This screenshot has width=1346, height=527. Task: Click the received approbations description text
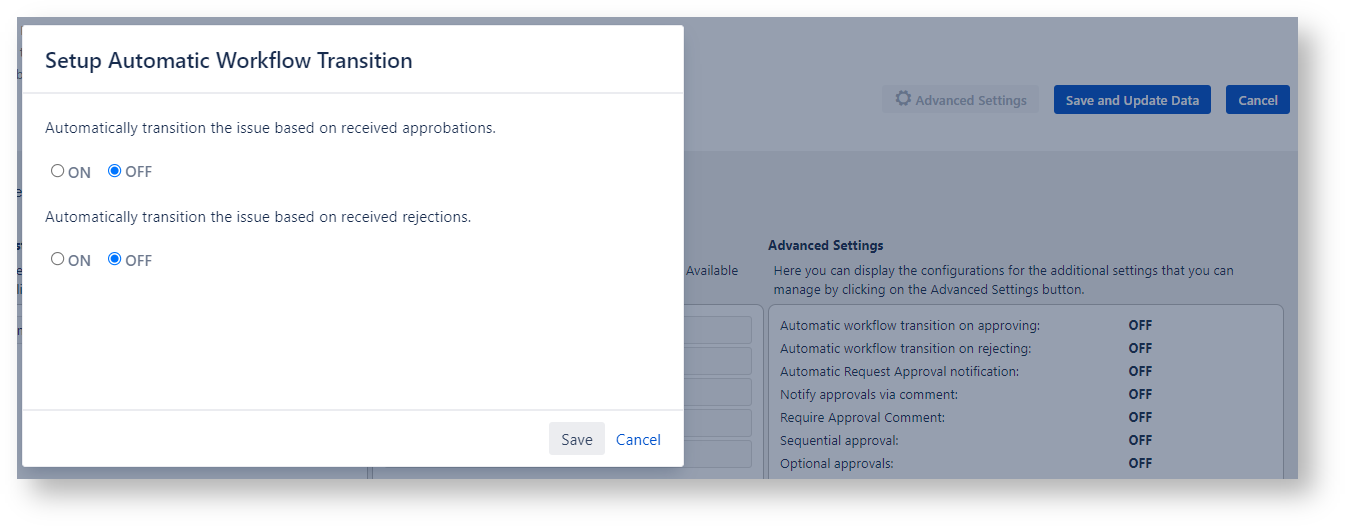pos(270,128)
